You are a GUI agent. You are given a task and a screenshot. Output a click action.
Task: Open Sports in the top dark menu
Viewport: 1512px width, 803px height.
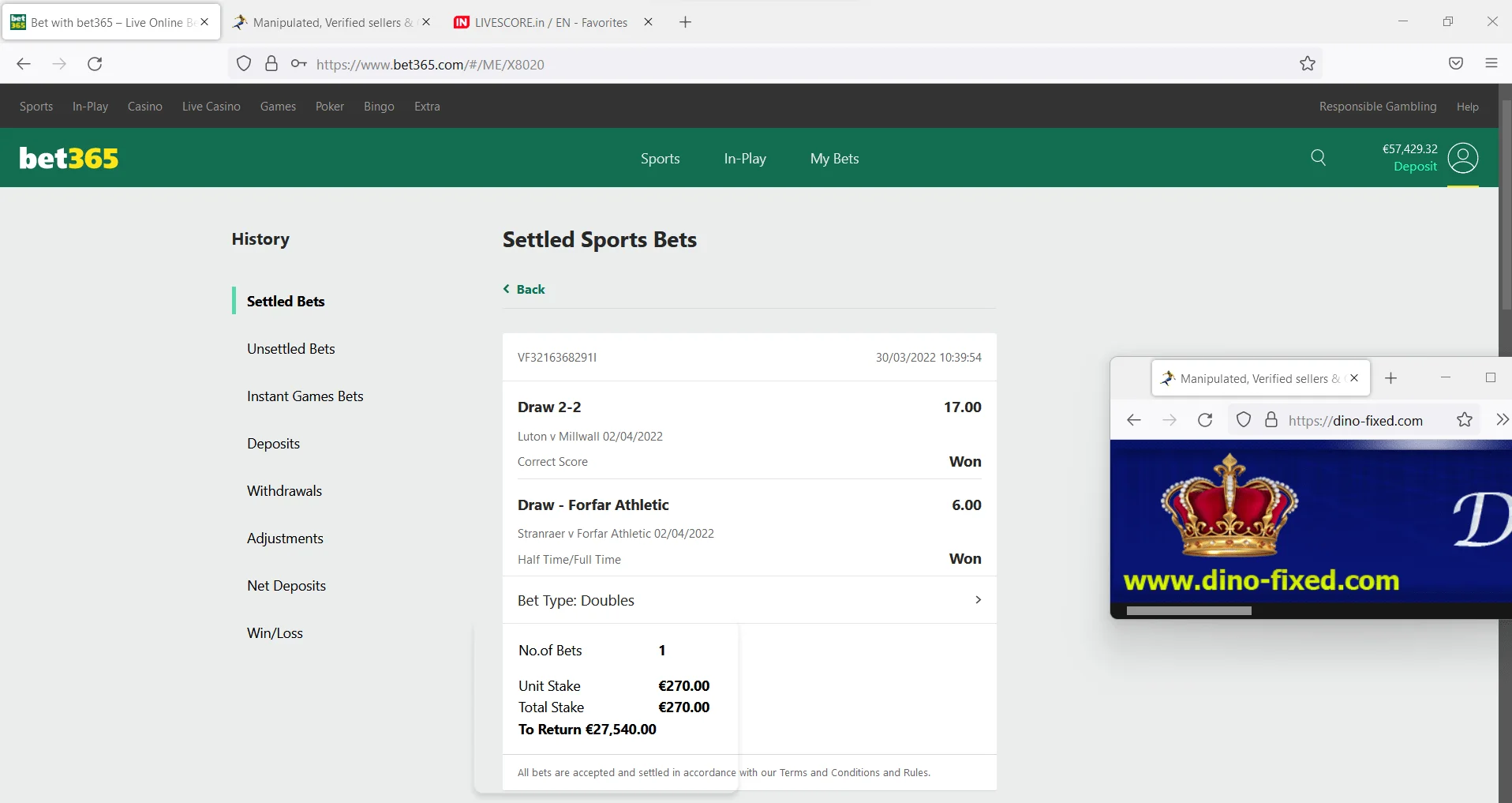coord(36,107)
